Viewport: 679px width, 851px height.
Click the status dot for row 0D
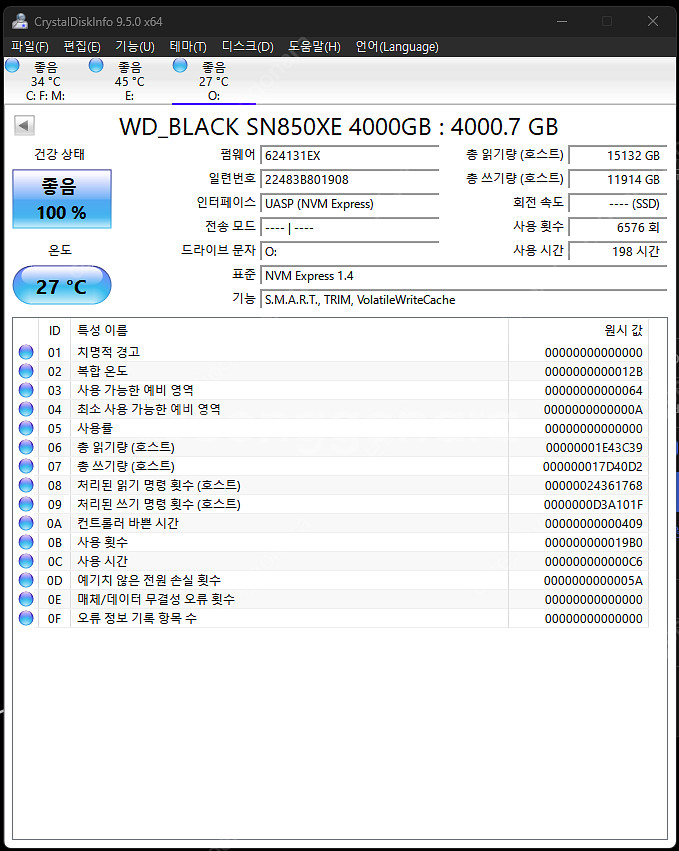tap(26, 580)
